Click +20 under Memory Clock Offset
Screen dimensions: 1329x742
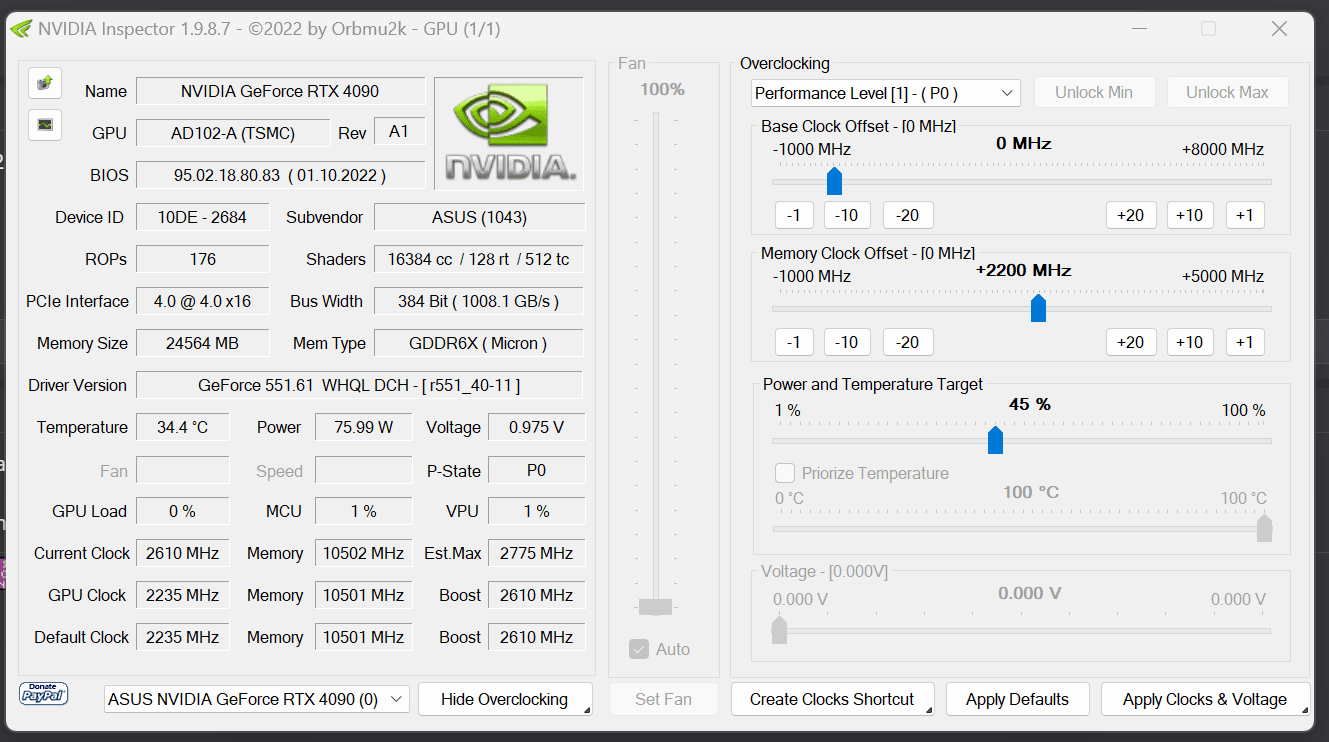pos(1131,342)
